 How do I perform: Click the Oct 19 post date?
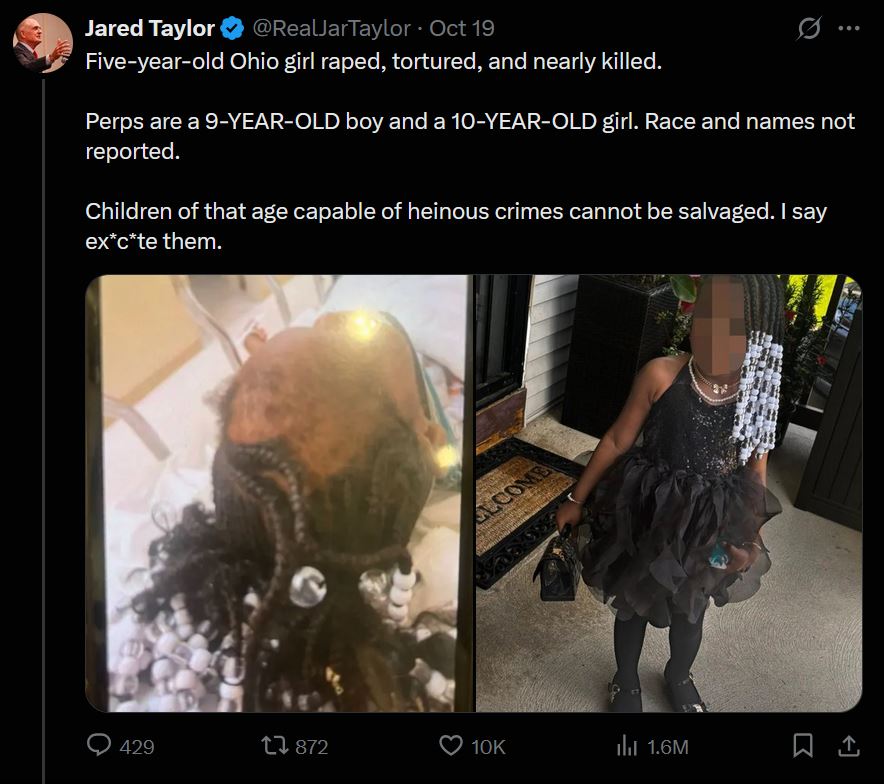462,28
